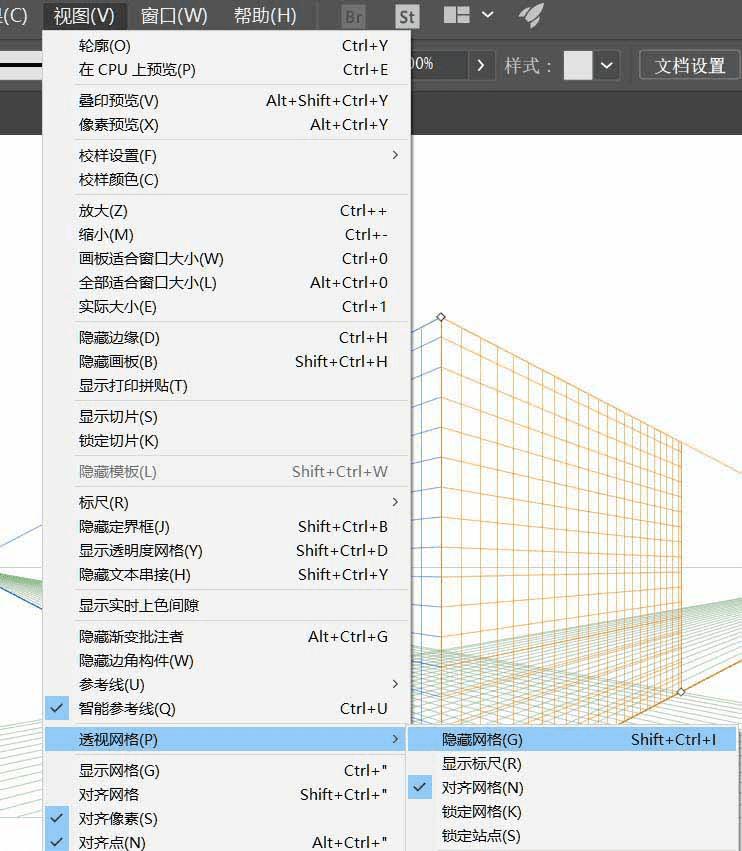Open the Adobe Stock (St) icon
Image resolution: width=742 pixels, height=851 pixels.
tap(407, 17)
